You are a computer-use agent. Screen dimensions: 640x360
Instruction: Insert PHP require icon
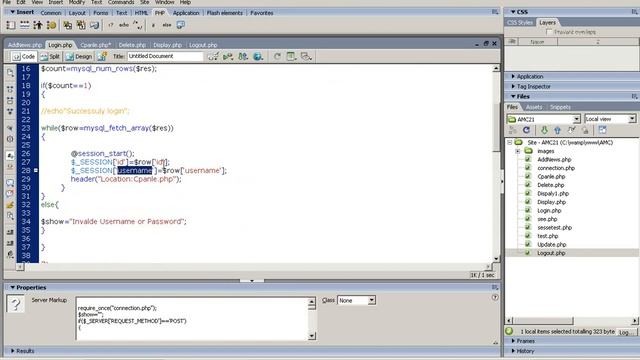coord(81,25)
